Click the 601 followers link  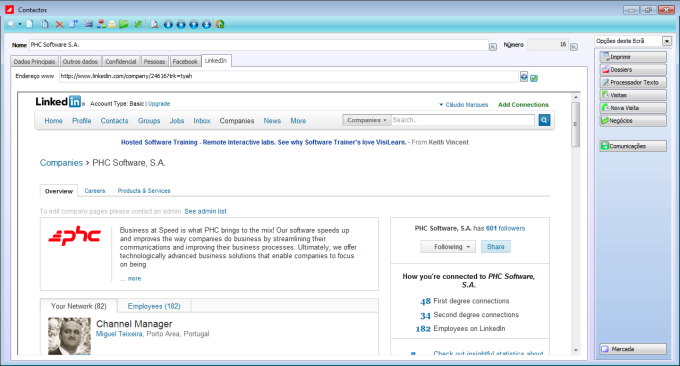click(505, 228)
